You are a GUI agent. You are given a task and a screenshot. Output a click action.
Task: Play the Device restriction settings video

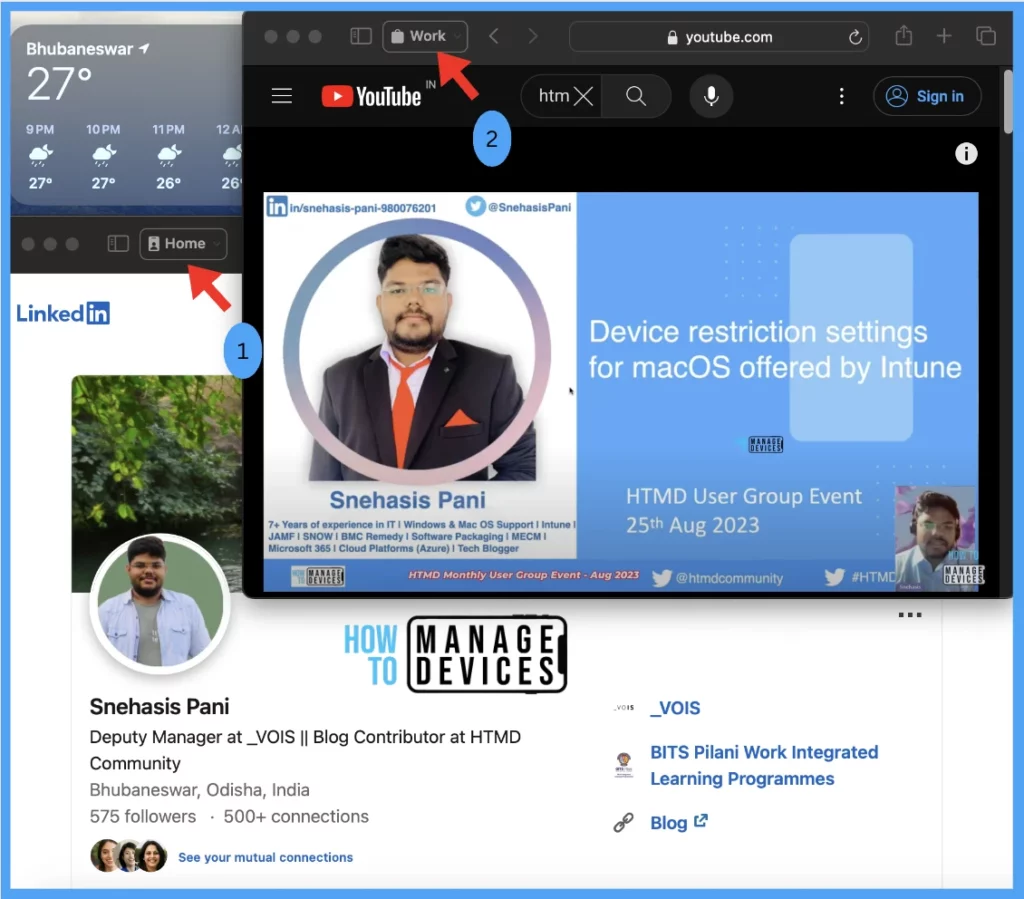tap(620, 392)
